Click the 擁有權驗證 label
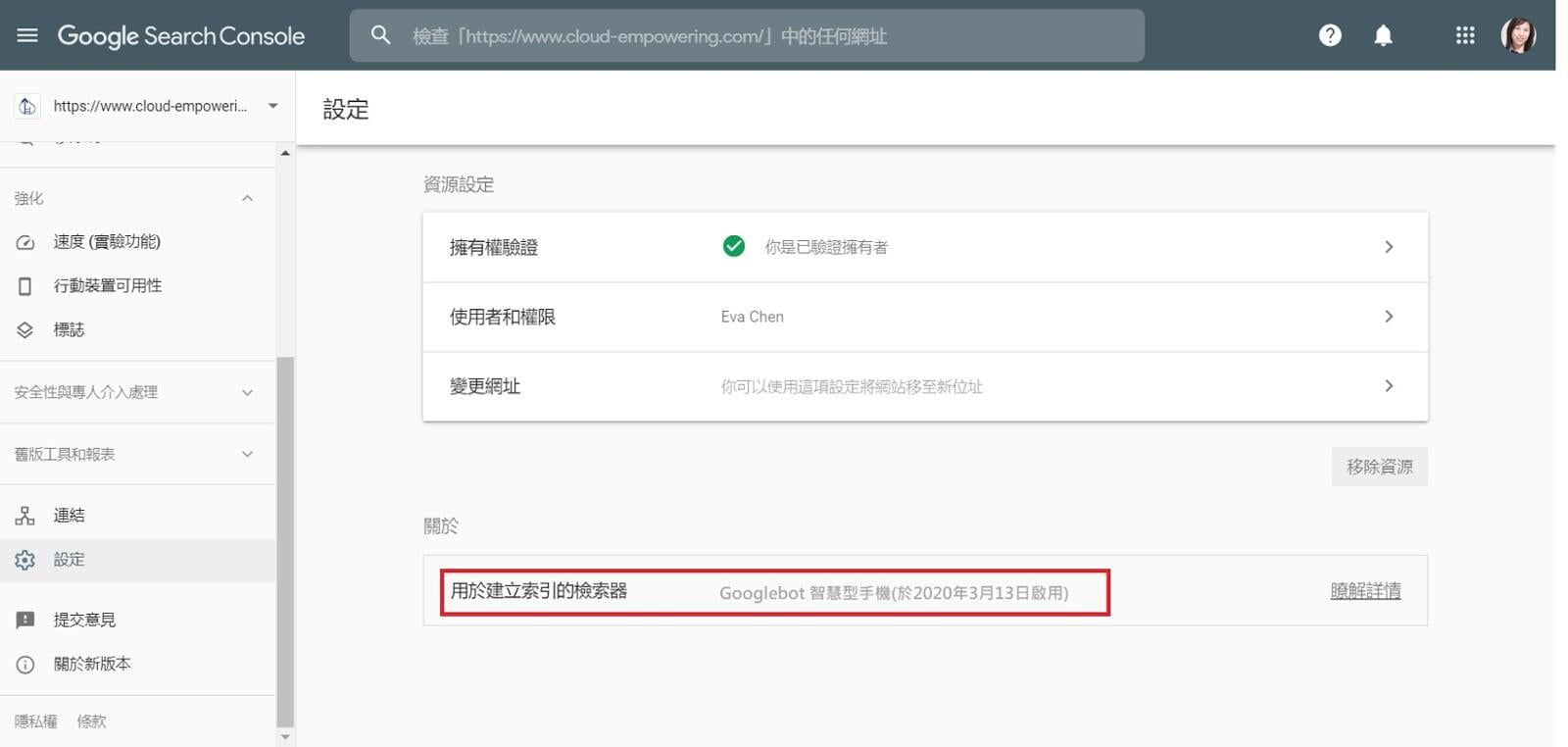 (494, 247)
